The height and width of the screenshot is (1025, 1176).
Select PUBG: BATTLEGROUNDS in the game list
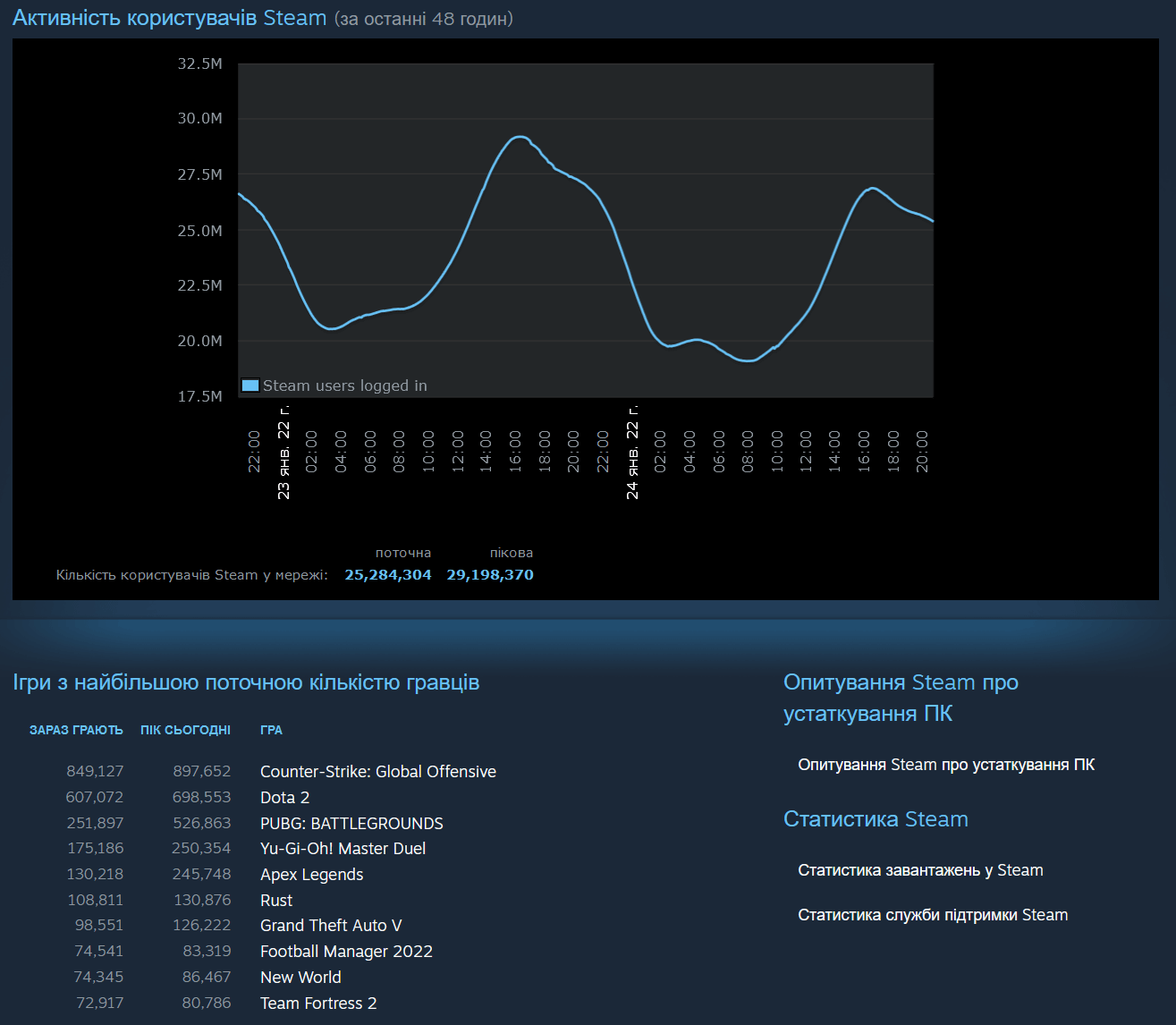tap(351, 823)
